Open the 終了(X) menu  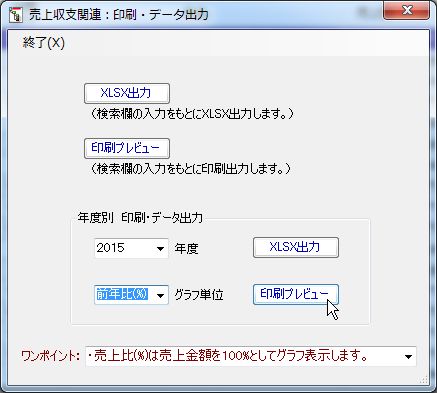tap(44, 43)
